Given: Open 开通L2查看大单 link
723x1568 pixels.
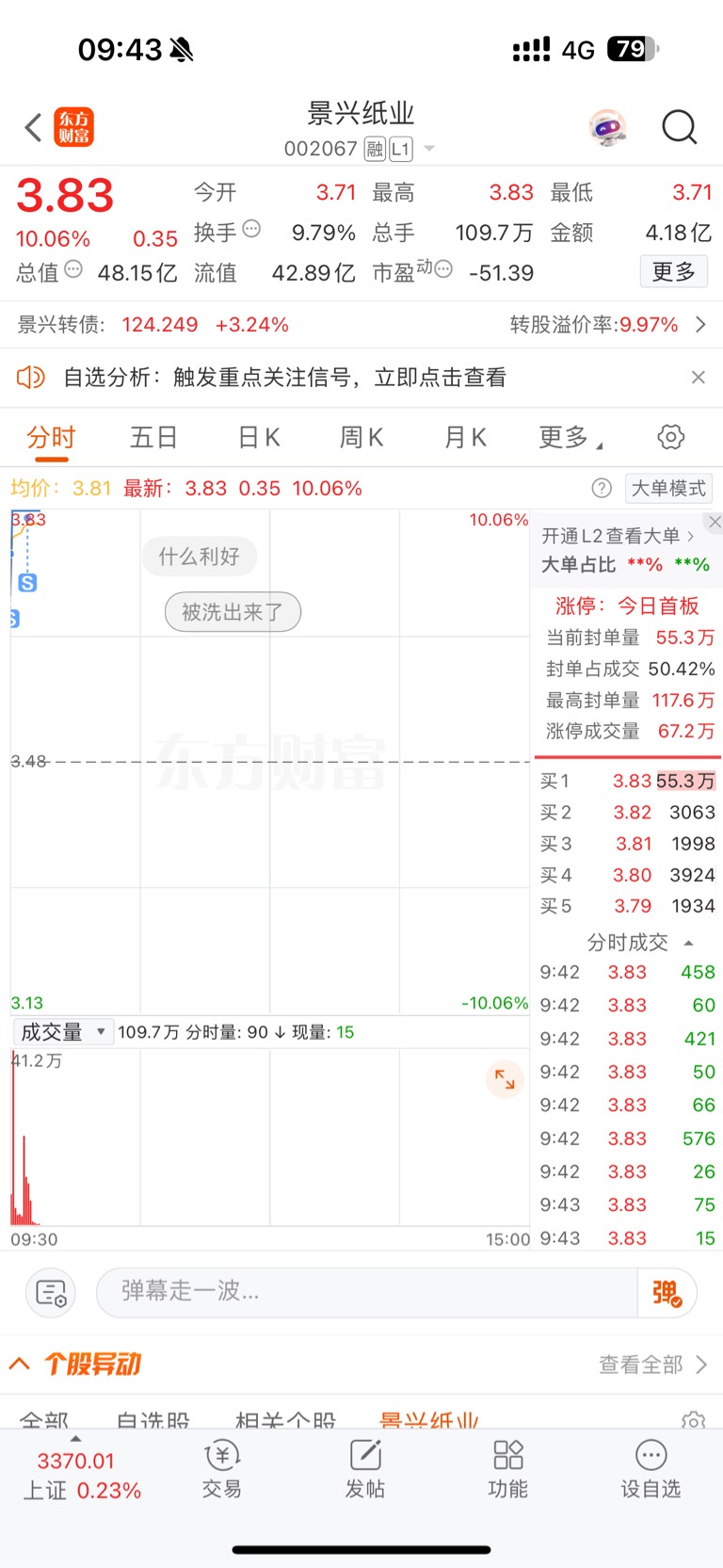Looking at the screenshot, I should point(618,536).
